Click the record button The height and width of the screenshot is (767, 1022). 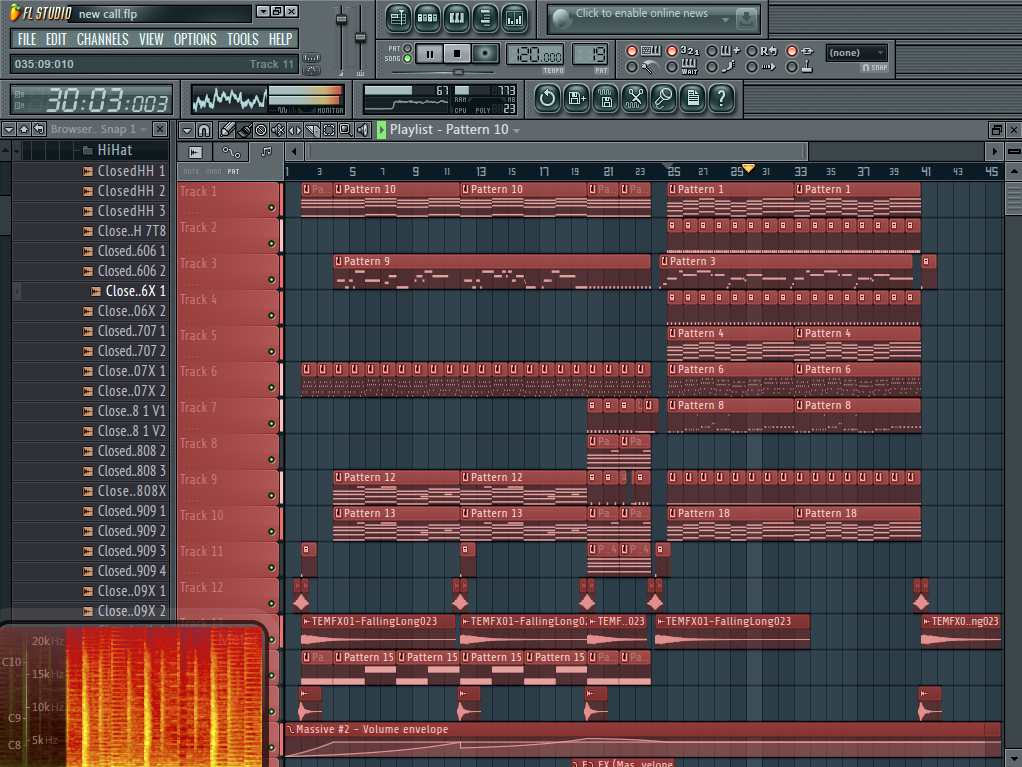click(485, 54)
